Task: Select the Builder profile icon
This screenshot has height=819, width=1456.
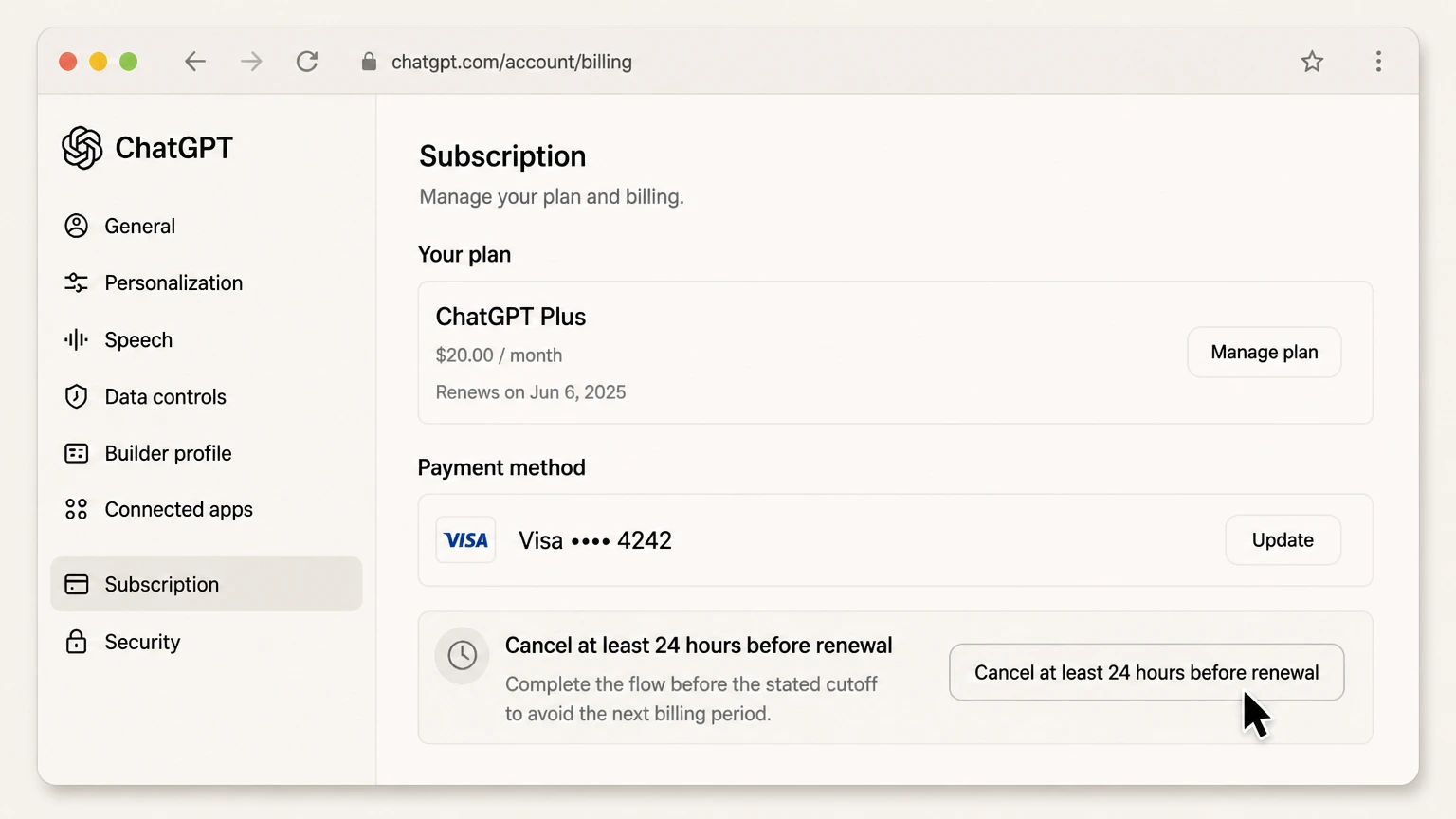Action: coord(77,453)
